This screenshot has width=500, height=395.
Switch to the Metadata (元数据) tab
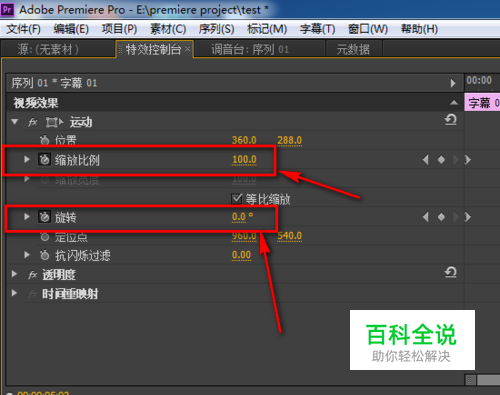(x=353, y=49)
